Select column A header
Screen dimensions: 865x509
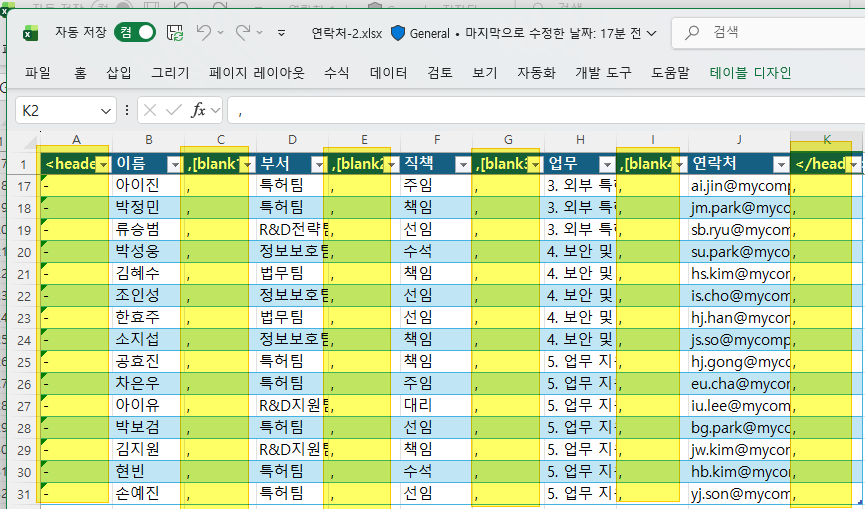[76, 140]
